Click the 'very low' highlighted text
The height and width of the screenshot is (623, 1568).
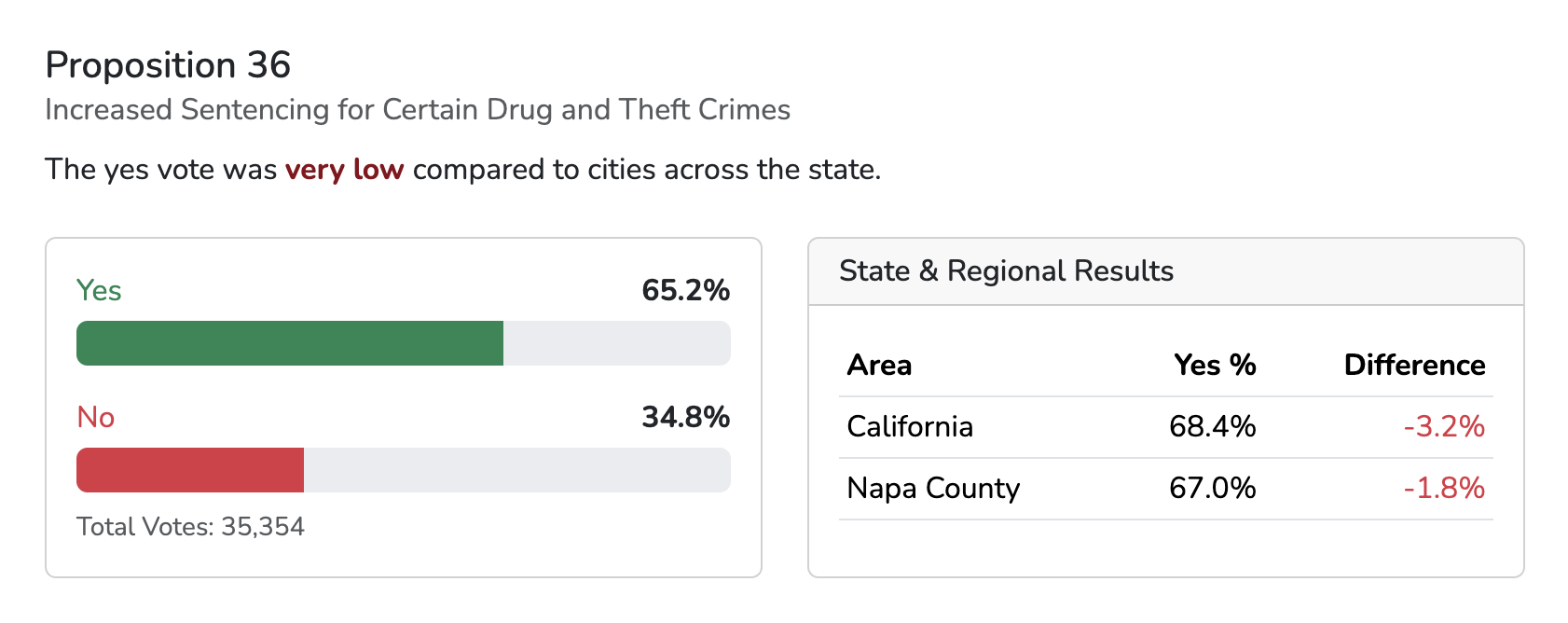[344, 170]
